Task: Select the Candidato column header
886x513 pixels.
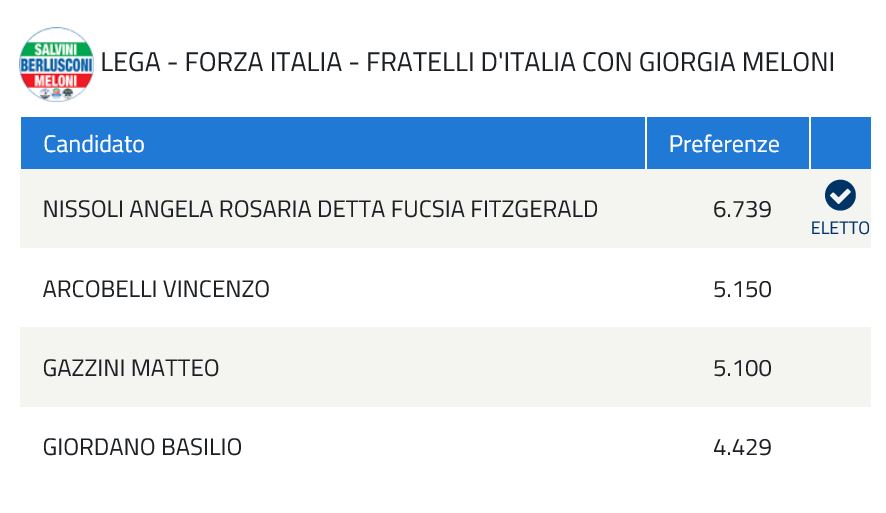Action: (x=94, y=144)
